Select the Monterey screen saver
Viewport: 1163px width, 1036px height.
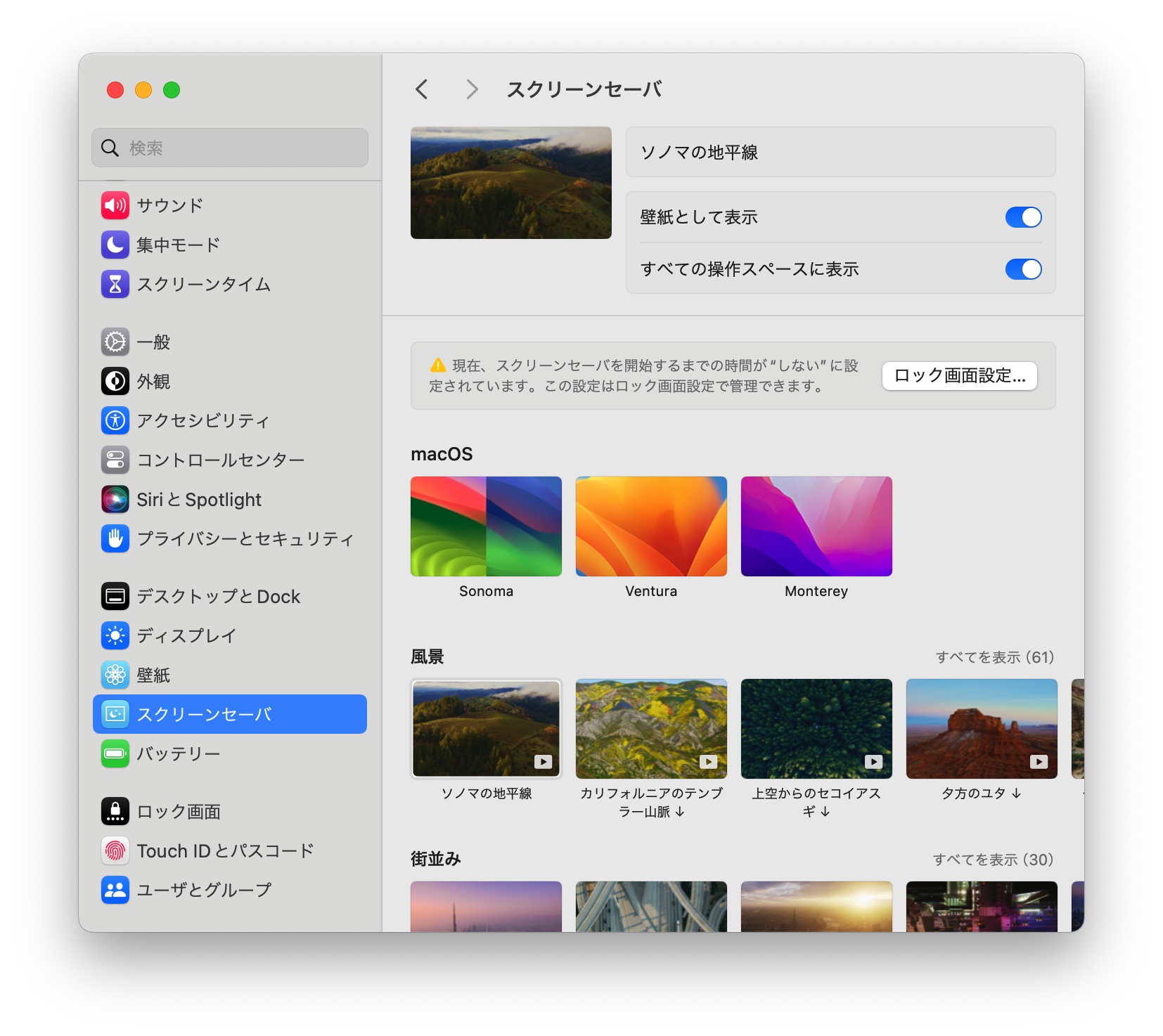pyautogui.click(x=816, y=526)
